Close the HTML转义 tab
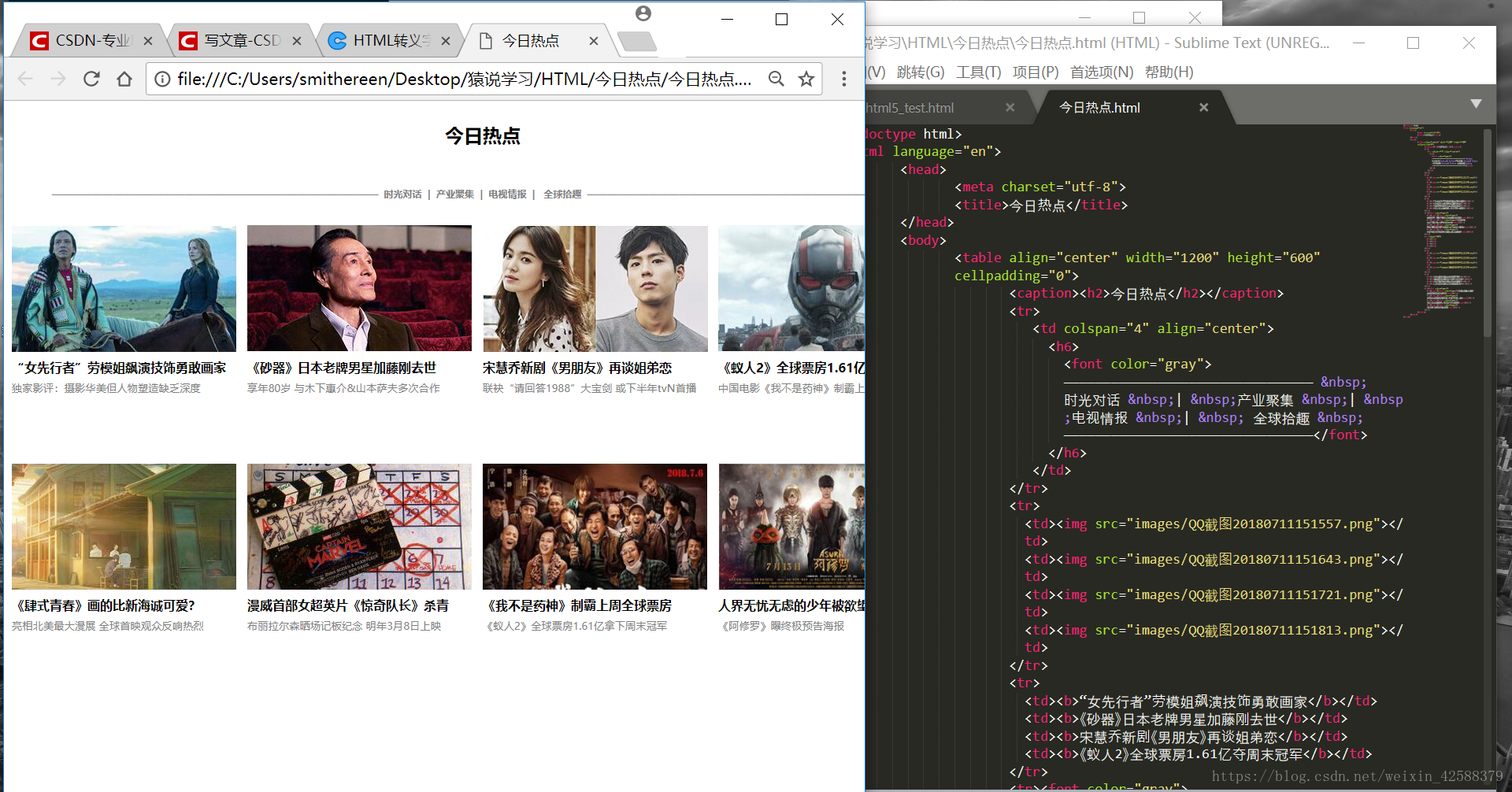The image size is (1512, 792). 446,41
